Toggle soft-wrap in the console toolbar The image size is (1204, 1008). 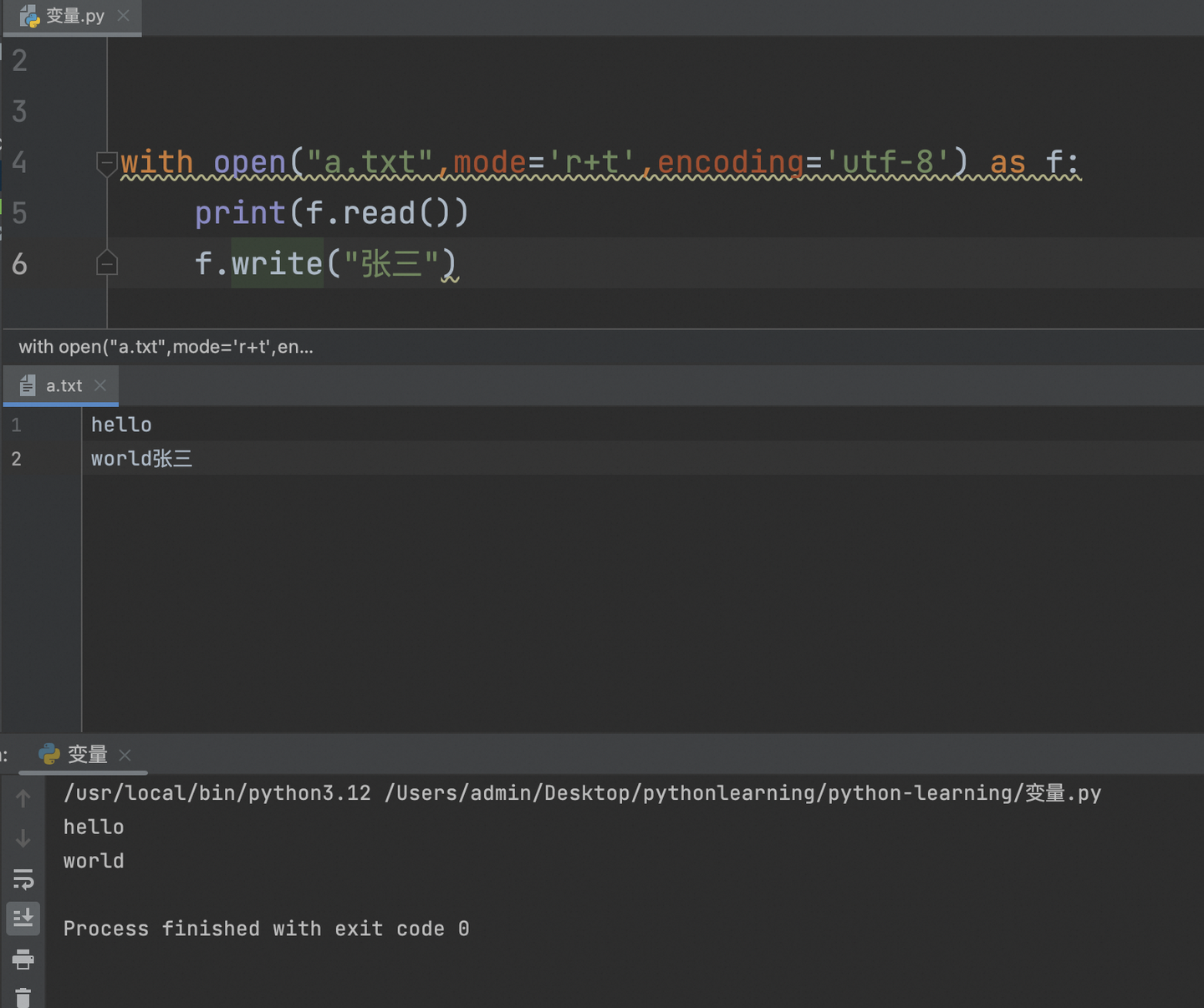click(23, 879)
